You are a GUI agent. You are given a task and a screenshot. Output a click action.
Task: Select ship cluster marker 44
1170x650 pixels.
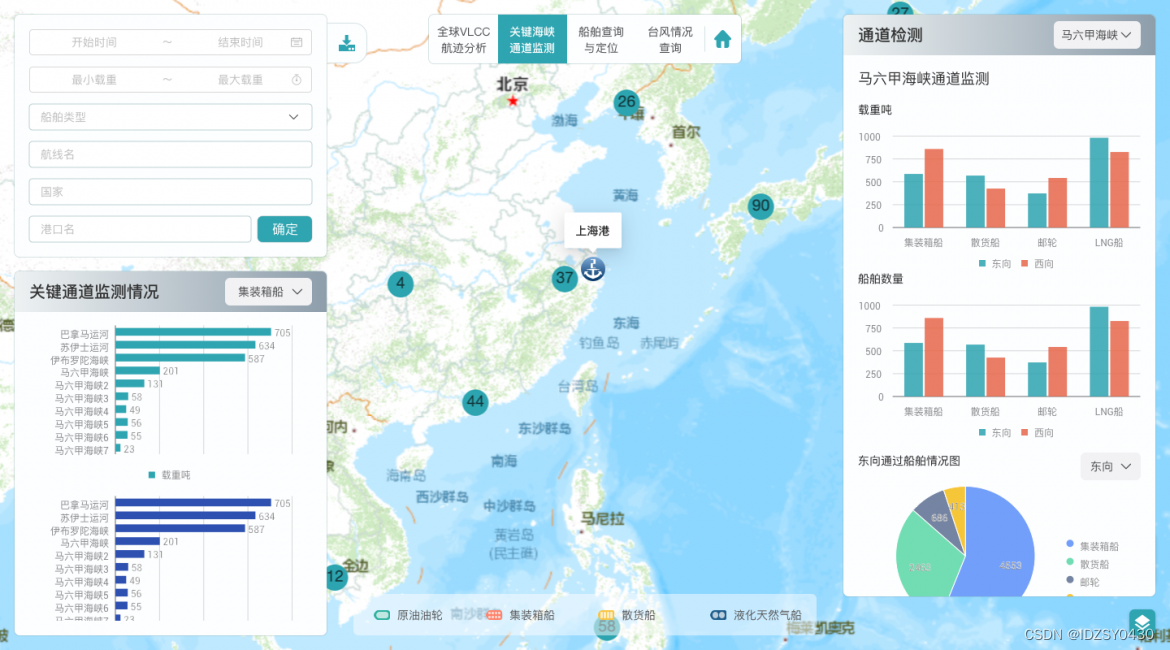pos(475,403)
